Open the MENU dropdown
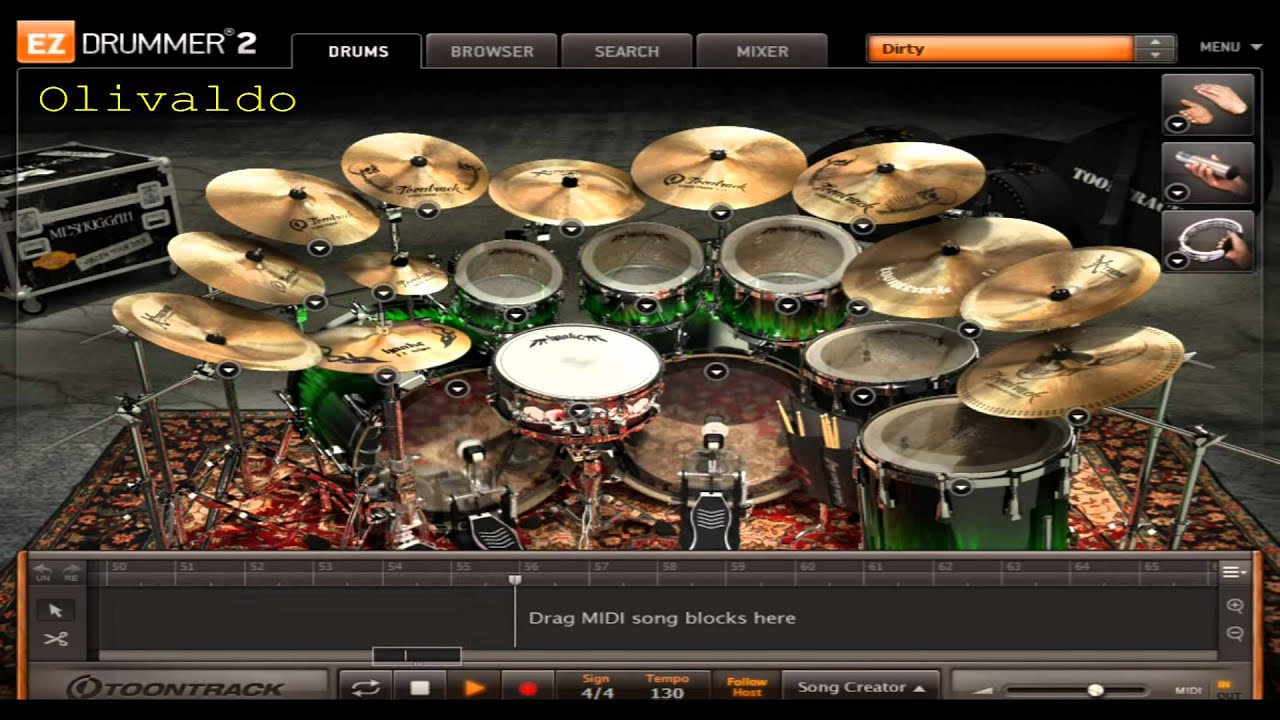The height and width of the screenshot is (720, 1280). click(x=1233, y=47)
